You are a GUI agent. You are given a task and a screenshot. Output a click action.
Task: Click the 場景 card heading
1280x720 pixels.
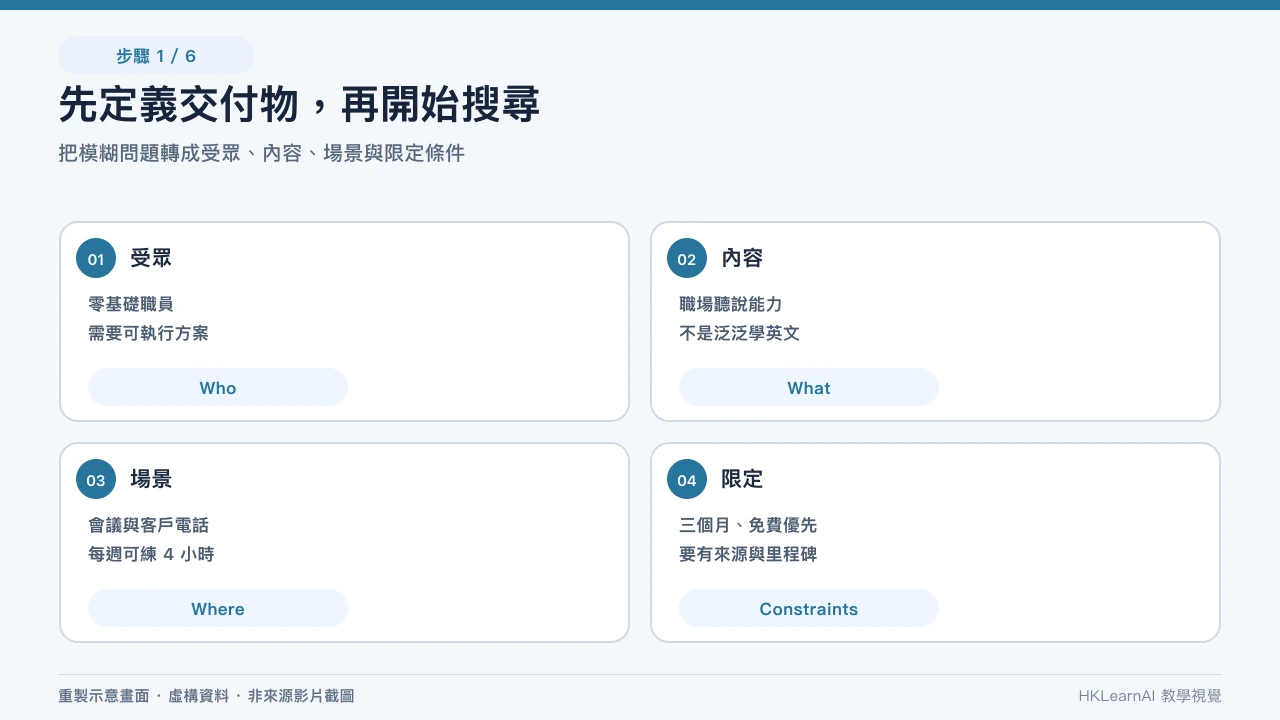pos(151,479)
